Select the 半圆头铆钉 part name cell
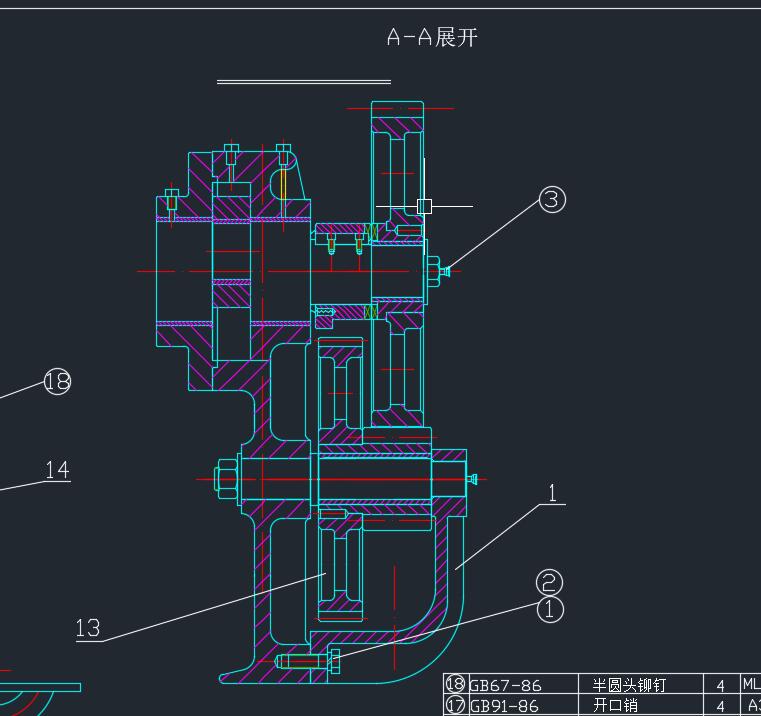761x716 pixels. (x=629, y=686)
